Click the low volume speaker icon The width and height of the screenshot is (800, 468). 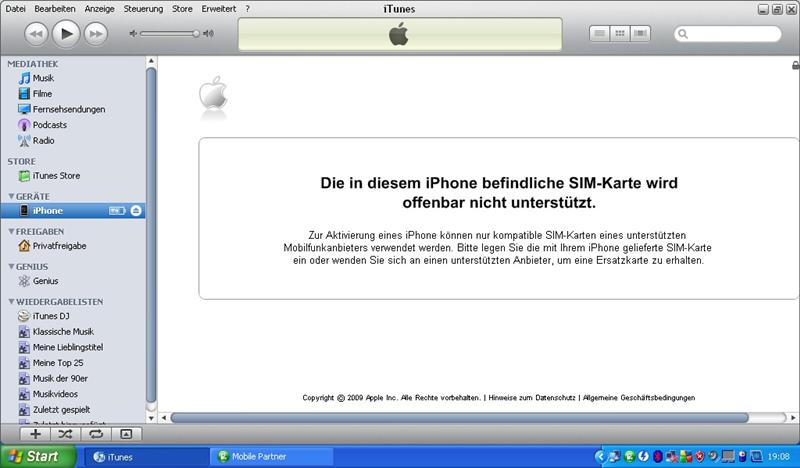[x=133, y=34]
